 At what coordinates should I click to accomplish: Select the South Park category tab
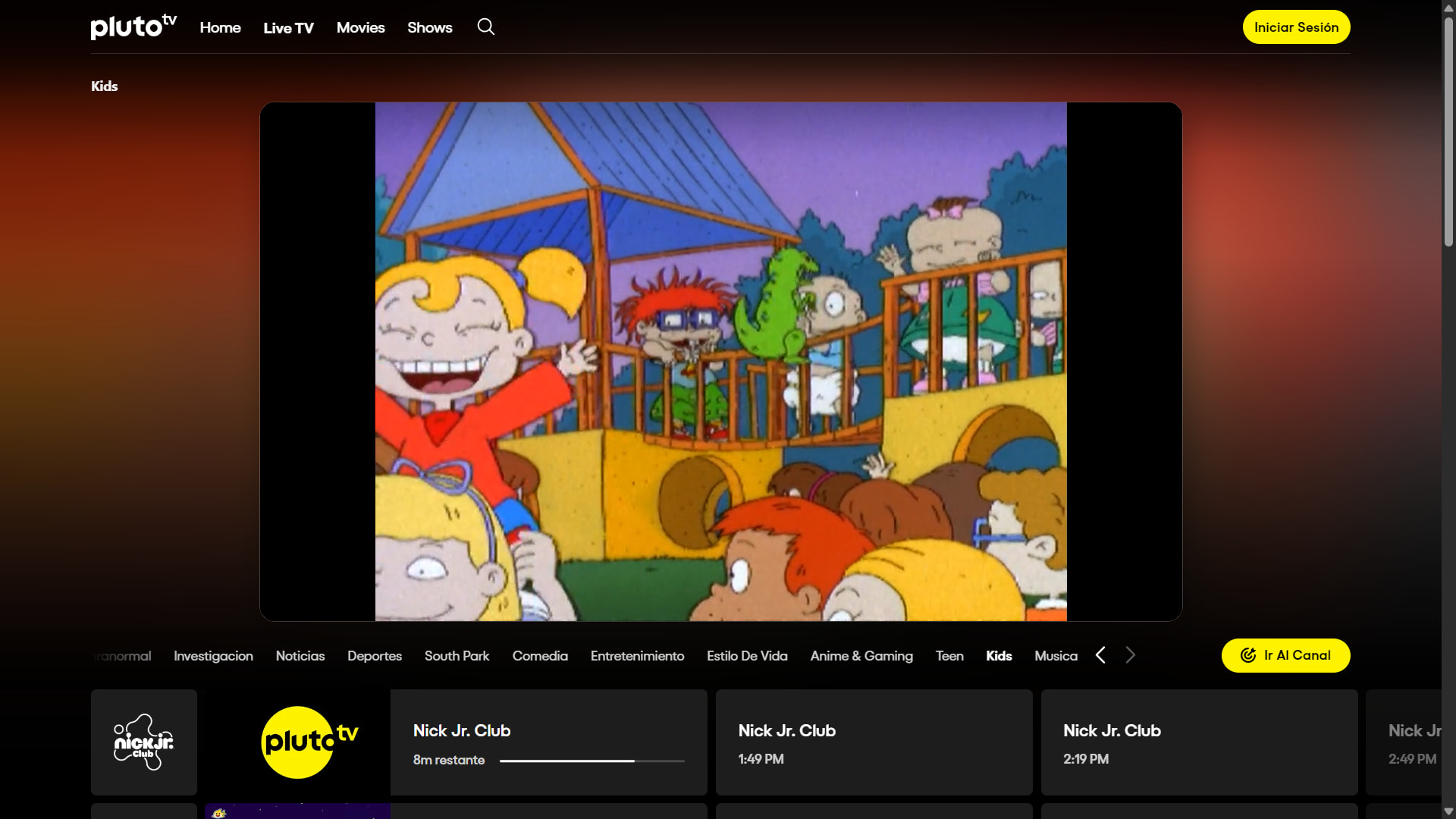click(x=457, y=656)
